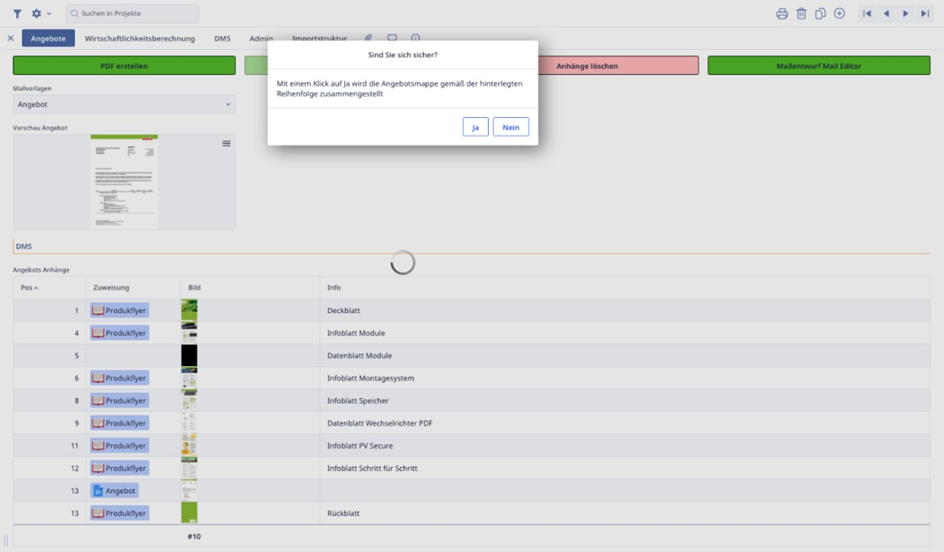Click the add new record plus icon
Screen dimensions: 944x552
click(x=839, y=14)
